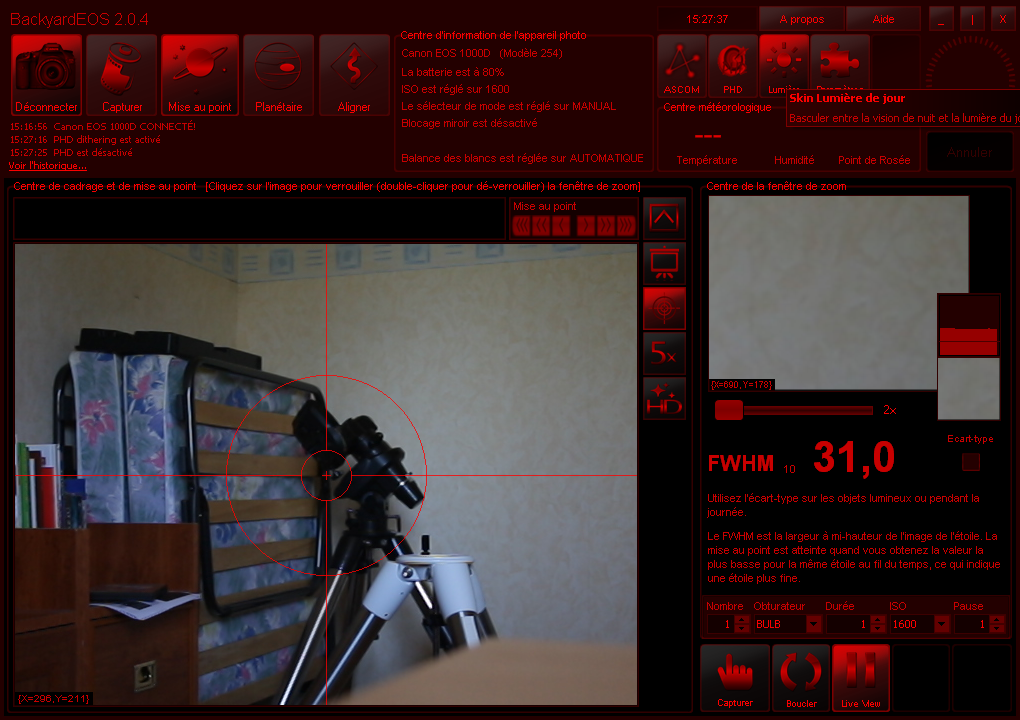
Task: Click focus far-left triple arrow
Action: tap(522, 226)
